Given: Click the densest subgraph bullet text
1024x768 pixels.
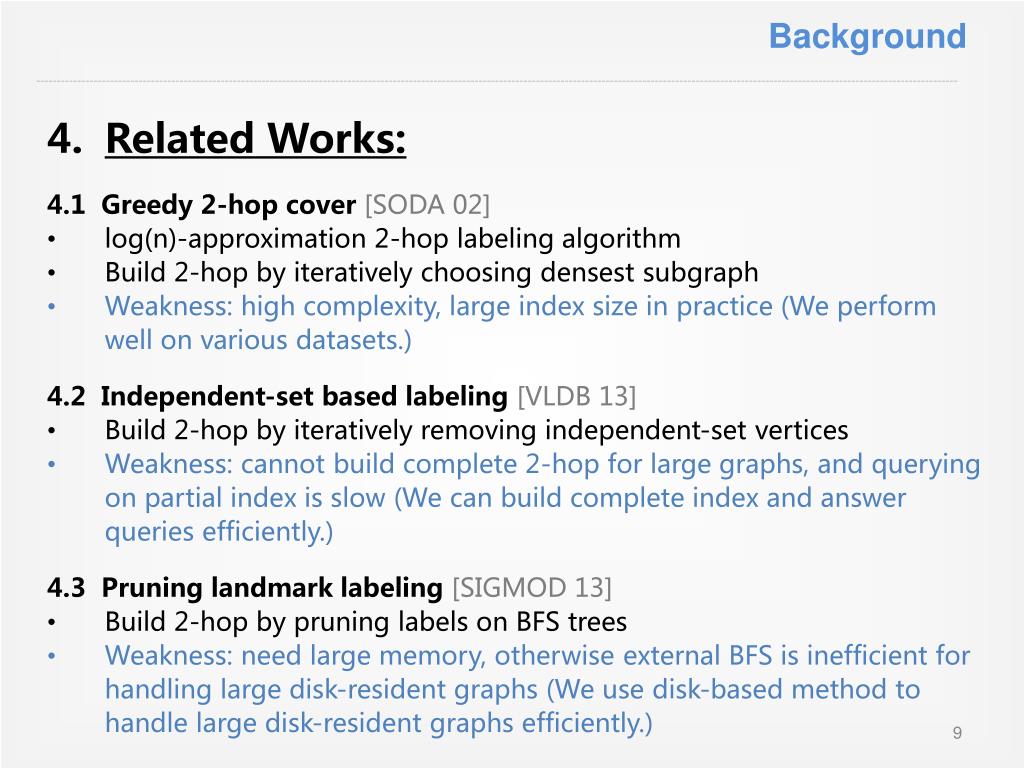Looking at the screenshot, I should pos(432,272).
